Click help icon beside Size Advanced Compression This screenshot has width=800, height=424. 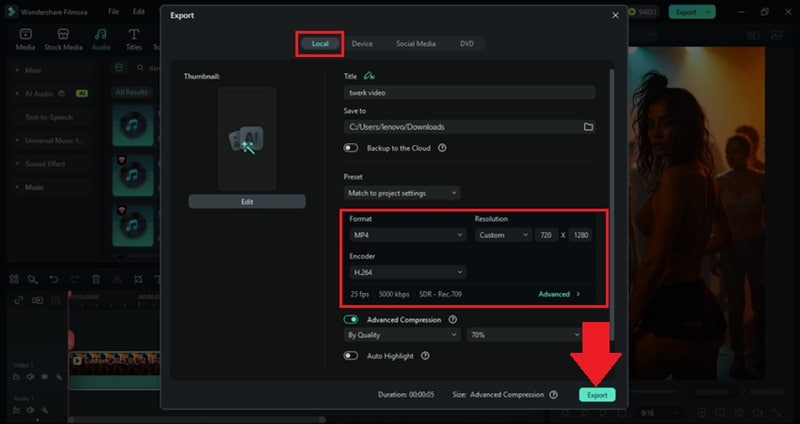point(553,394)
